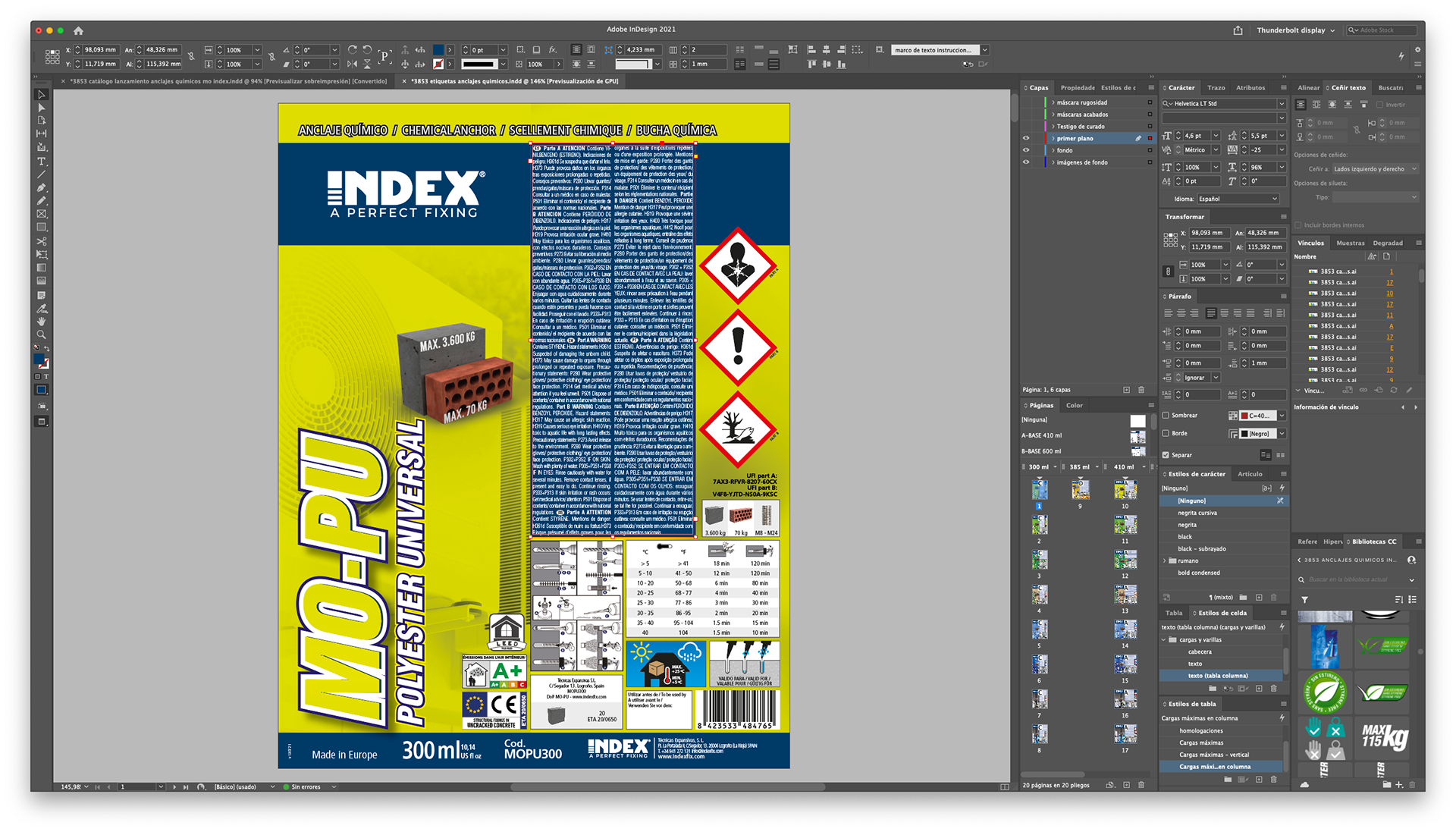Open the catálogo lanzamiento document tab

point(228,81)
